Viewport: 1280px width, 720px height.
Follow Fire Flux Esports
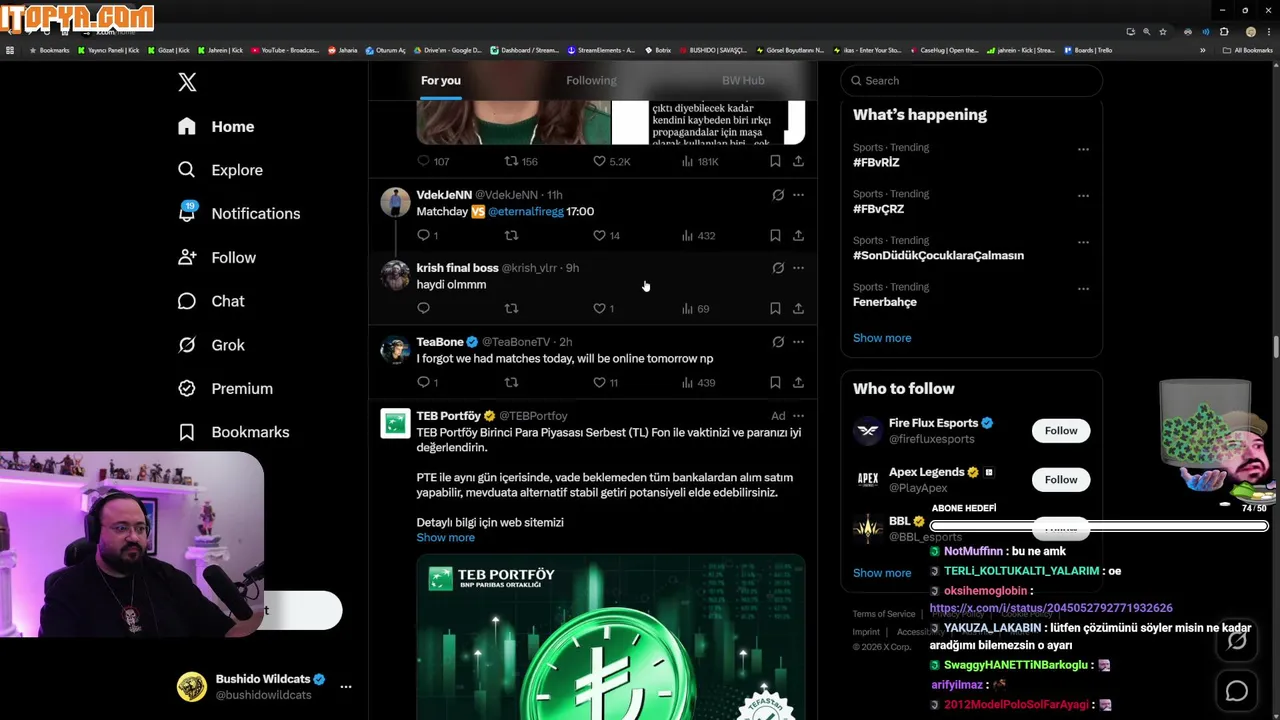1061,431
